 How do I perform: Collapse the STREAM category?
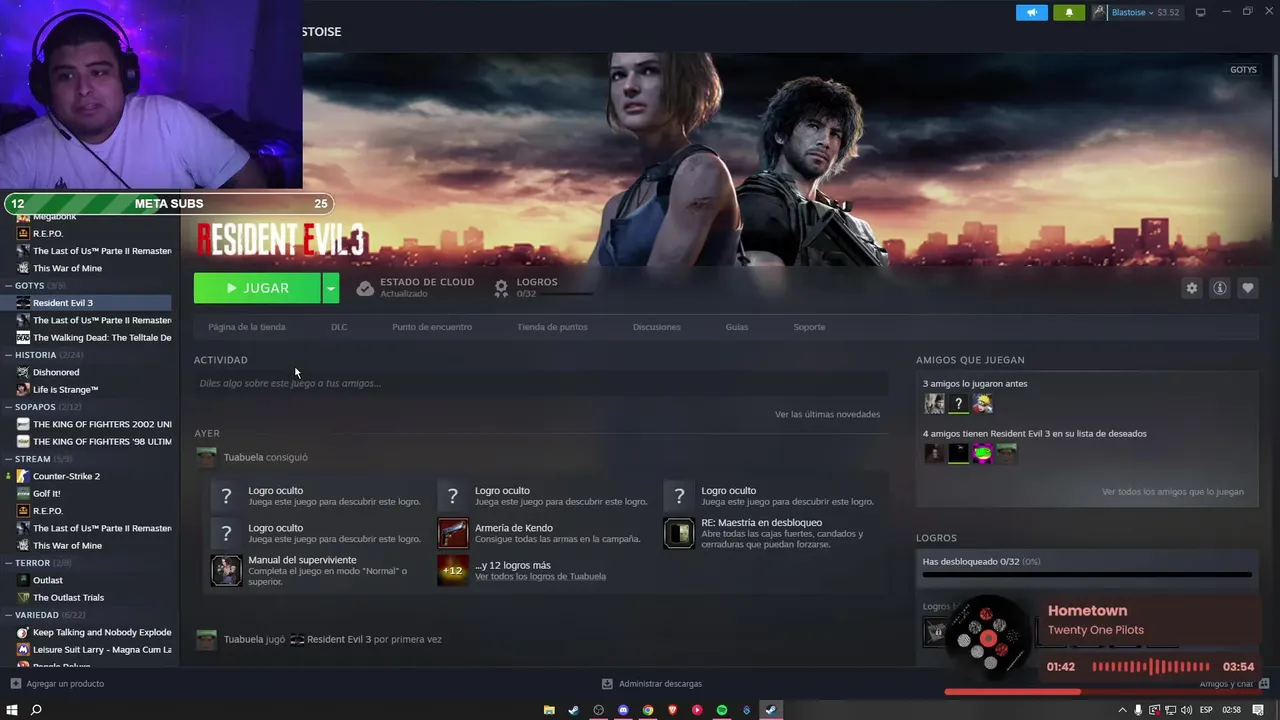(9, 459)
